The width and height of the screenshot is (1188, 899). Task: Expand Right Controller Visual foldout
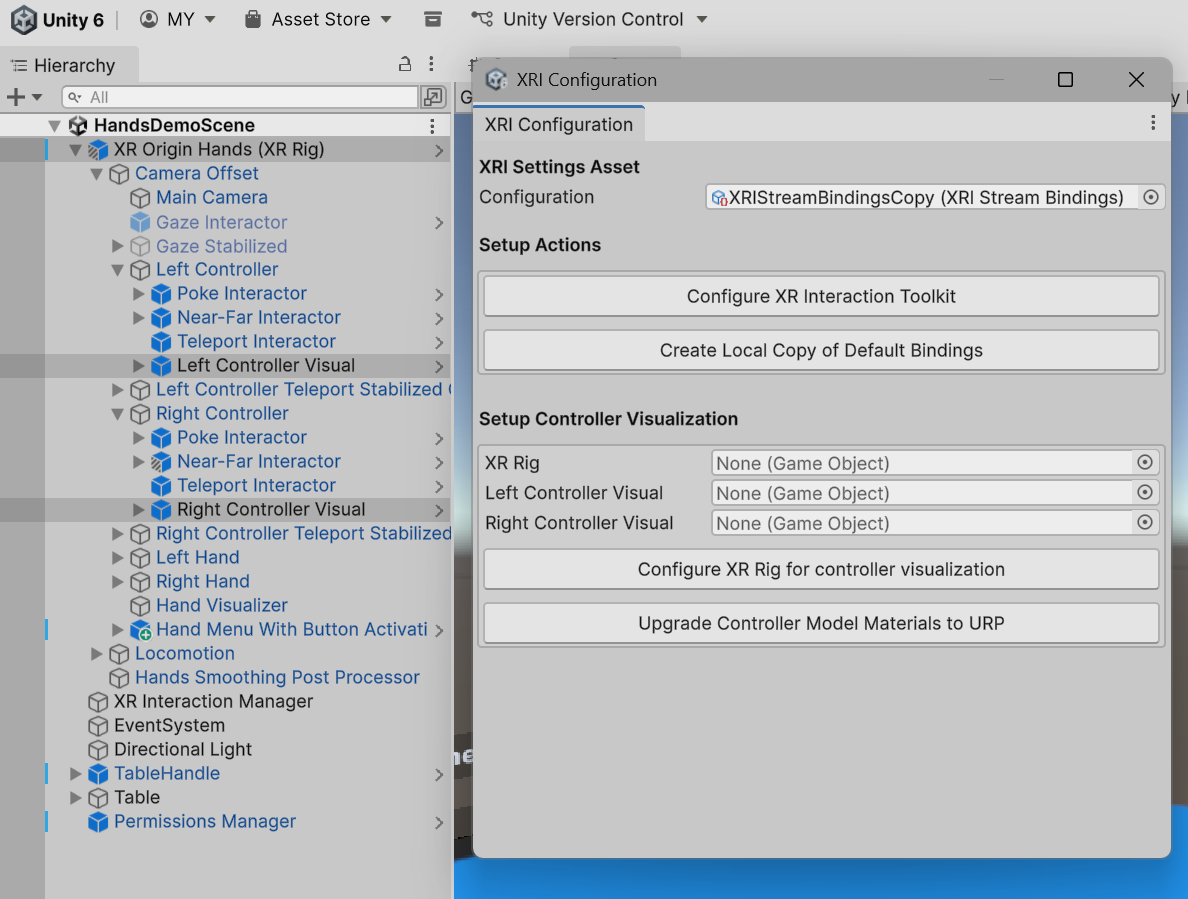click(139, 510)
